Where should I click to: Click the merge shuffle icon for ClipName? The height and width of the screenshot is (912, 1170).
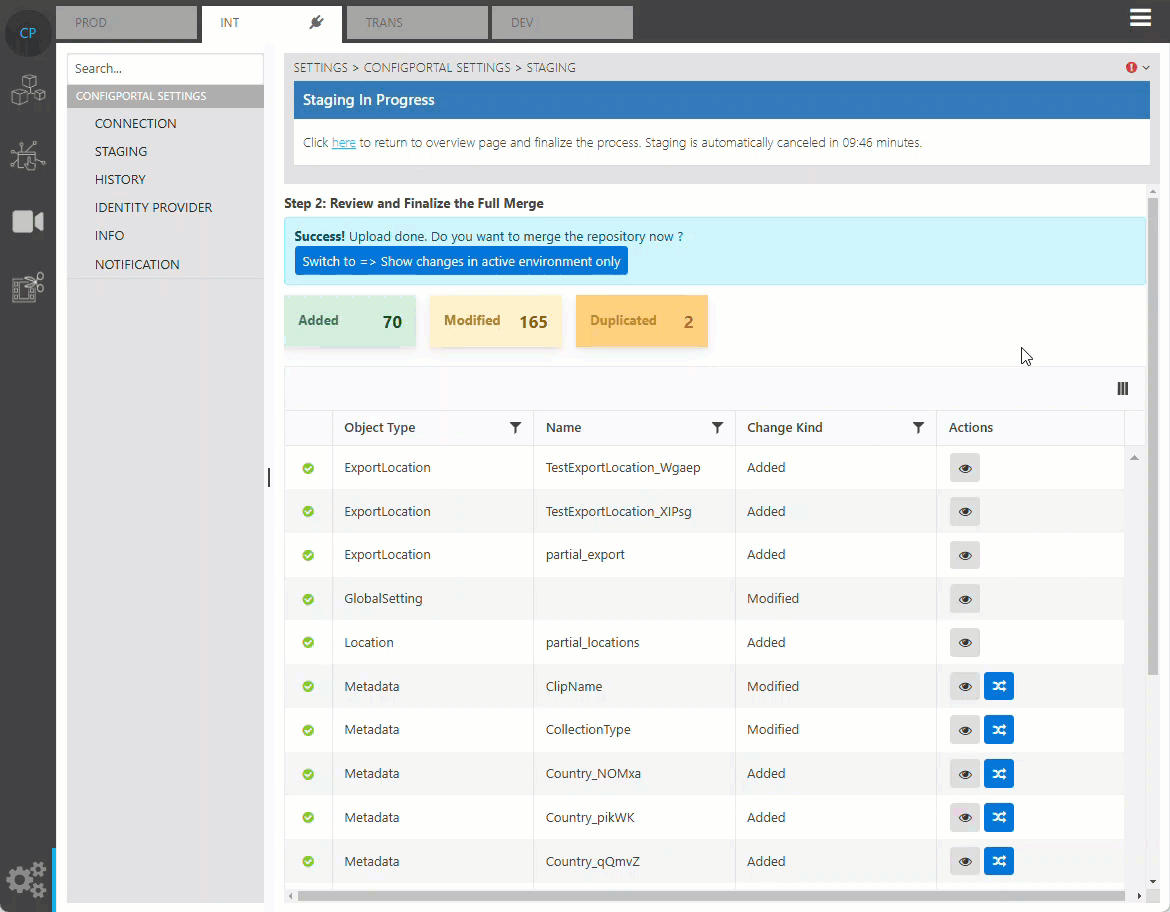tap(998, 686)
